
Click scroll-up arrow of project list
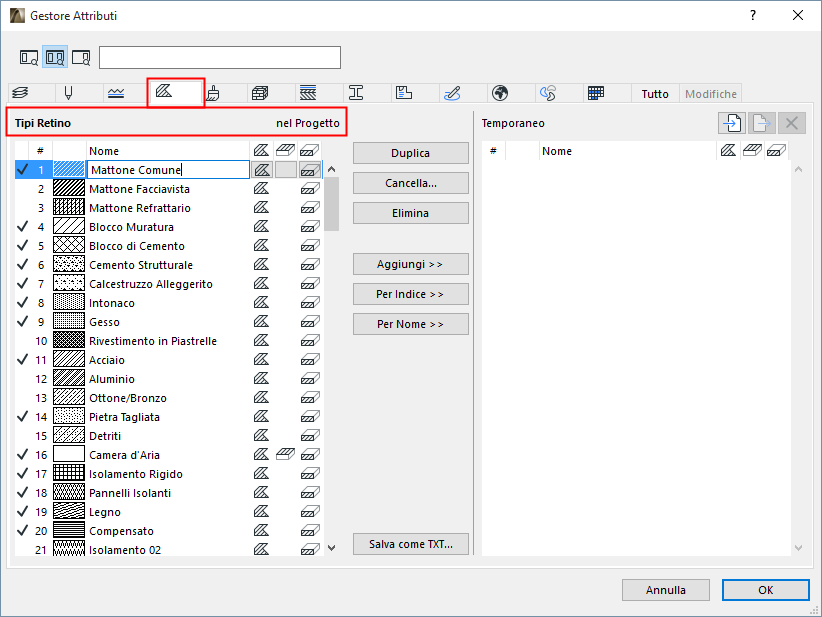click(x=331, y=169)
